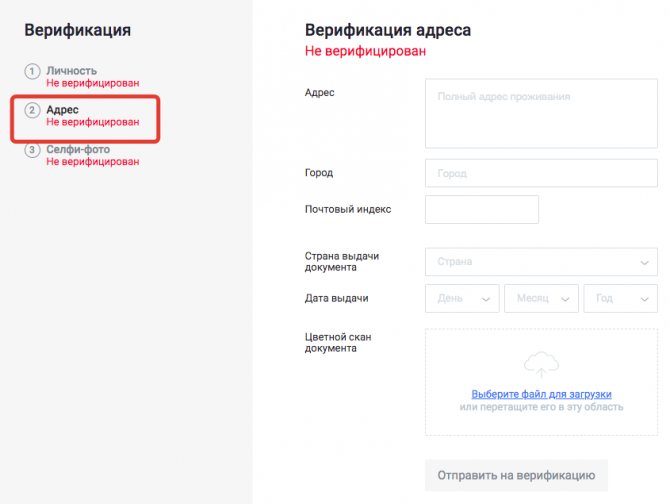This screenshot has height=504, width=670.
Task: Click the step 2 circle icon
Action: [32, 109]
